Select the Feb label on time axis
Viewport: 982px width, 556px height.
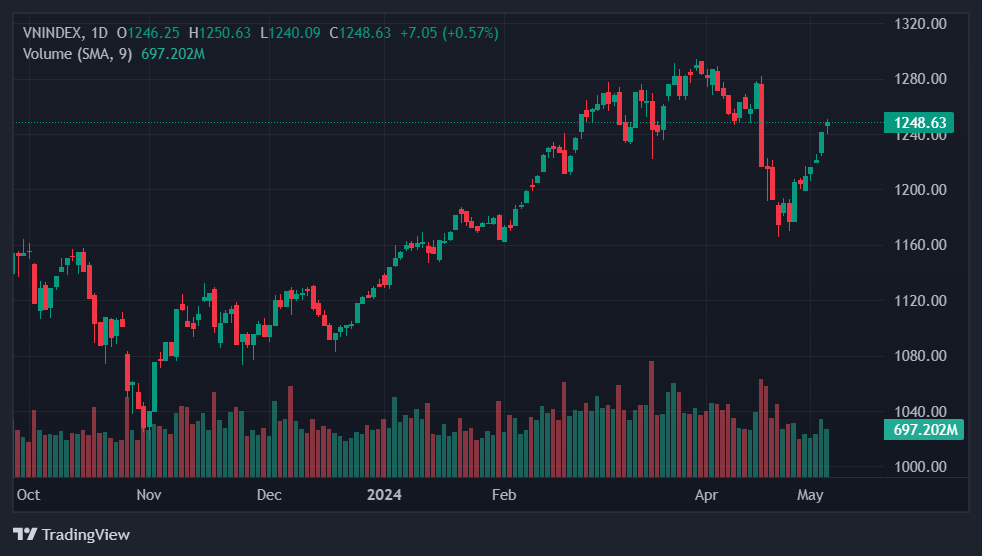(504, 494)
